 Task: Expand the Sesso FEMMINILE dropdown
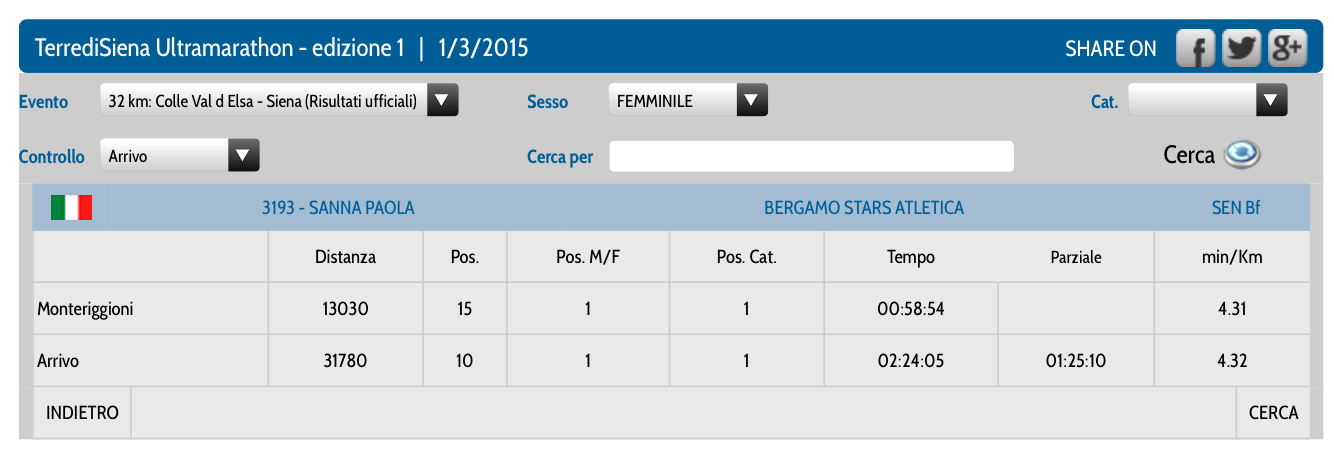point(752,100)
